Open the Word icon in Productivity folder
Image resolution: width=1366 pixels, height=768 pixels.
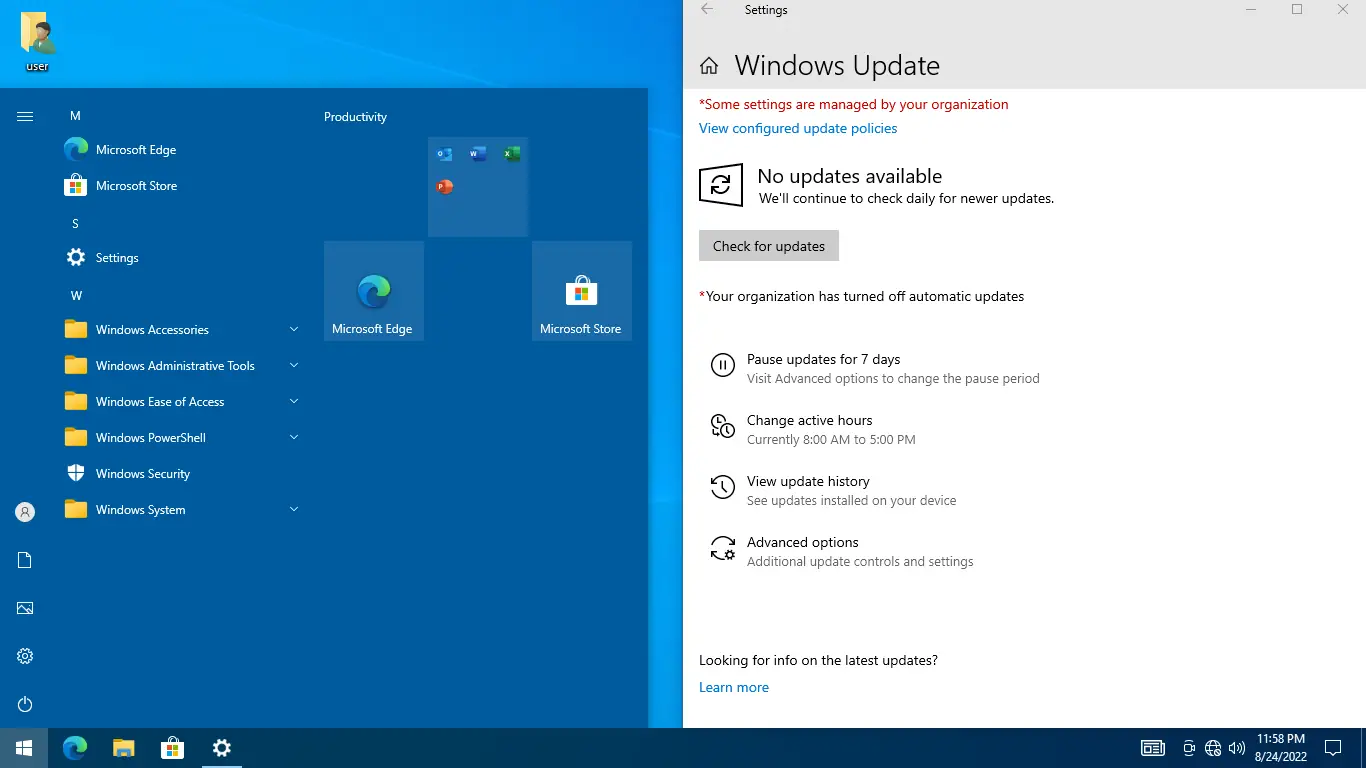point(478,154)
